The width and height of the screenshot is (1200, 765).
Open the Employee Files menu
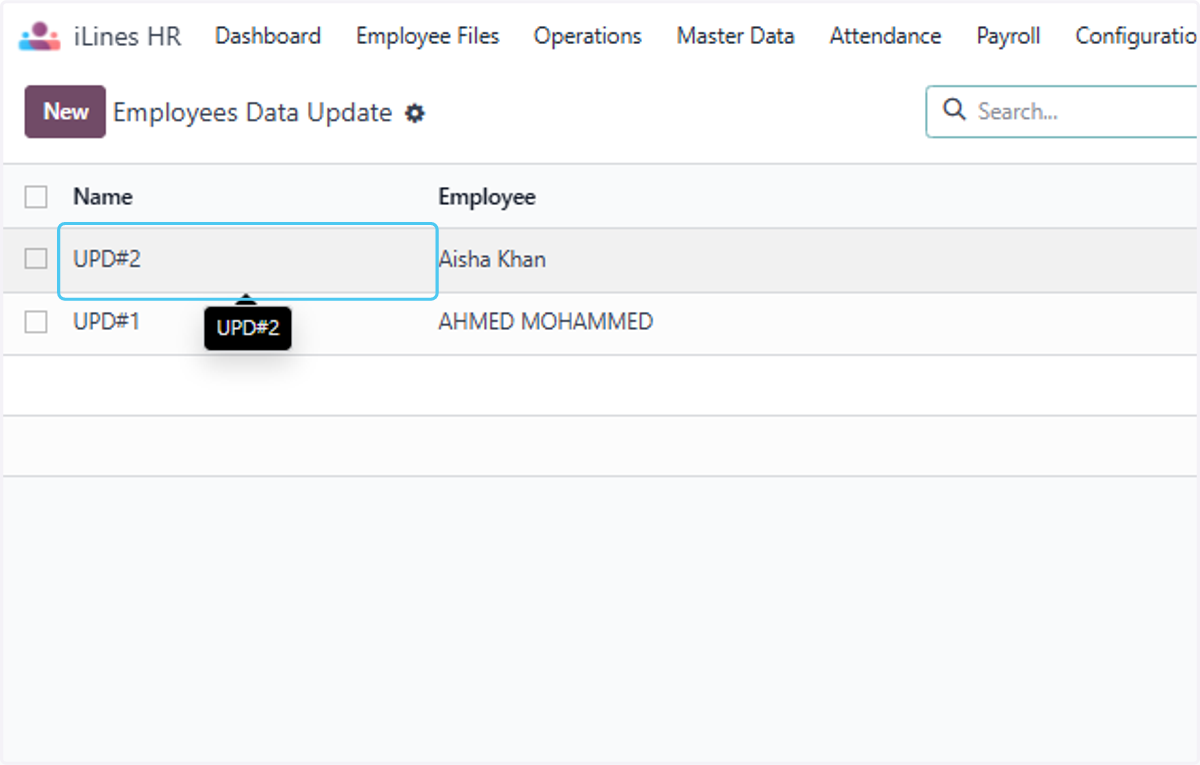point(428,36)
